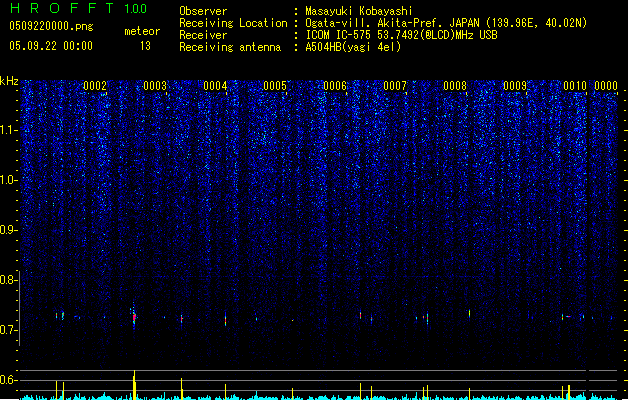Click the 1.1 kHz axis label

(9, 130)
